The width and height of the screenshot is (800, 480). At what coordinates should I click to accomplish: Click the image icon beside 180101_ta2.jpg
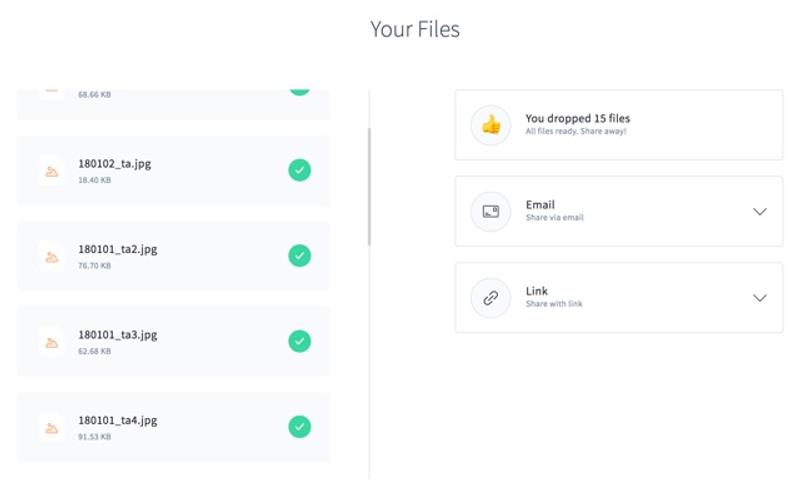[x=52, y=258]
